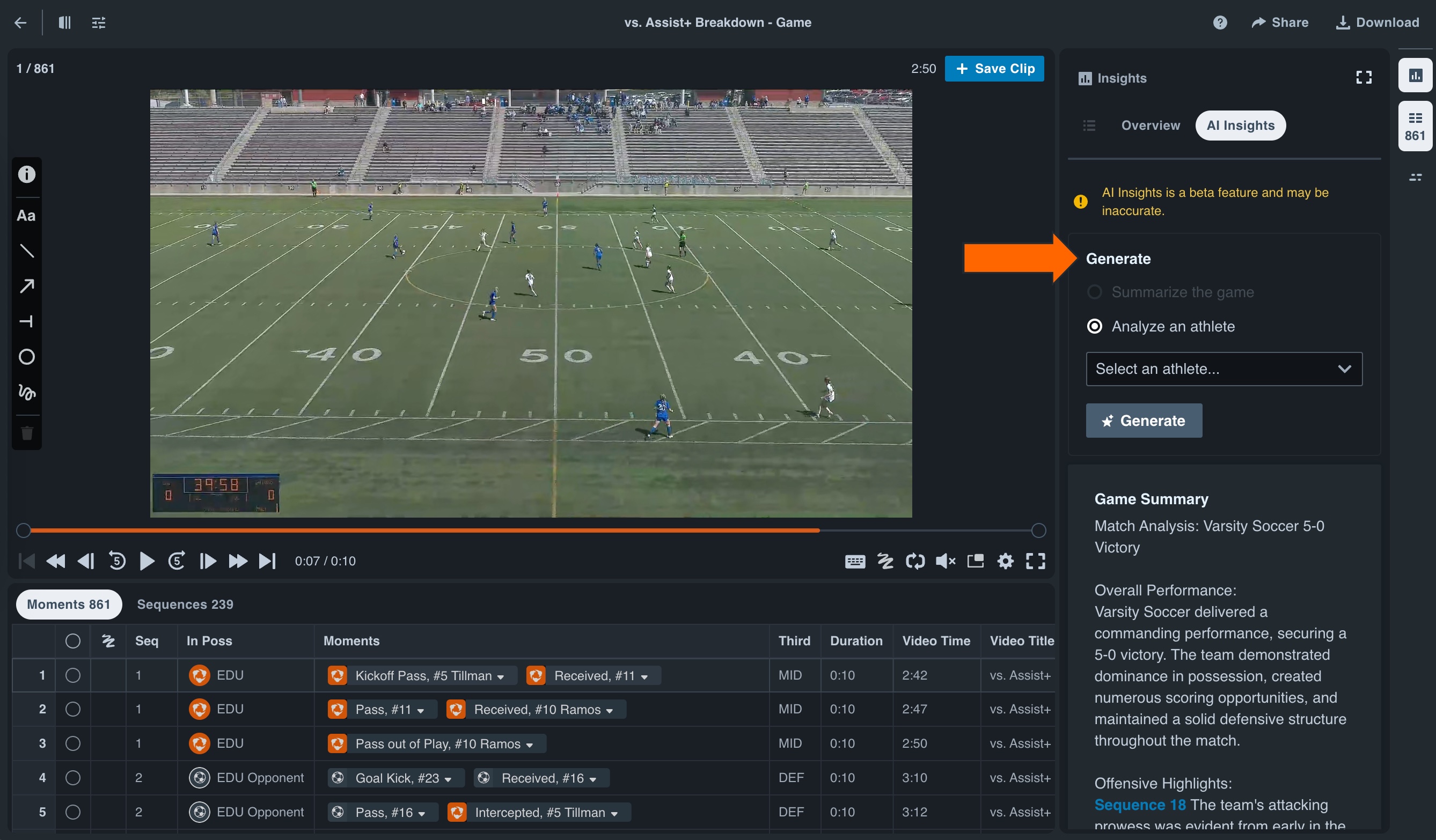
Task: Select the freehand scribble tool
Action: click(x=27, y=392)
